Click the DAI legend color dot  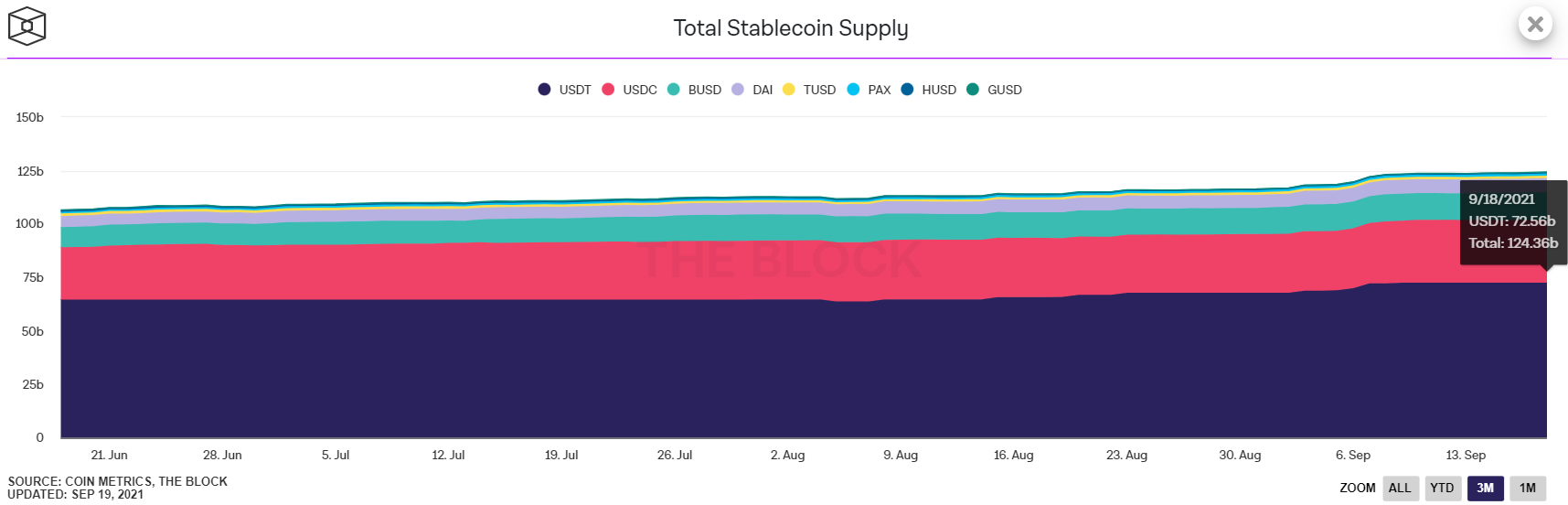pyautogui.click(x=738, y=90)
